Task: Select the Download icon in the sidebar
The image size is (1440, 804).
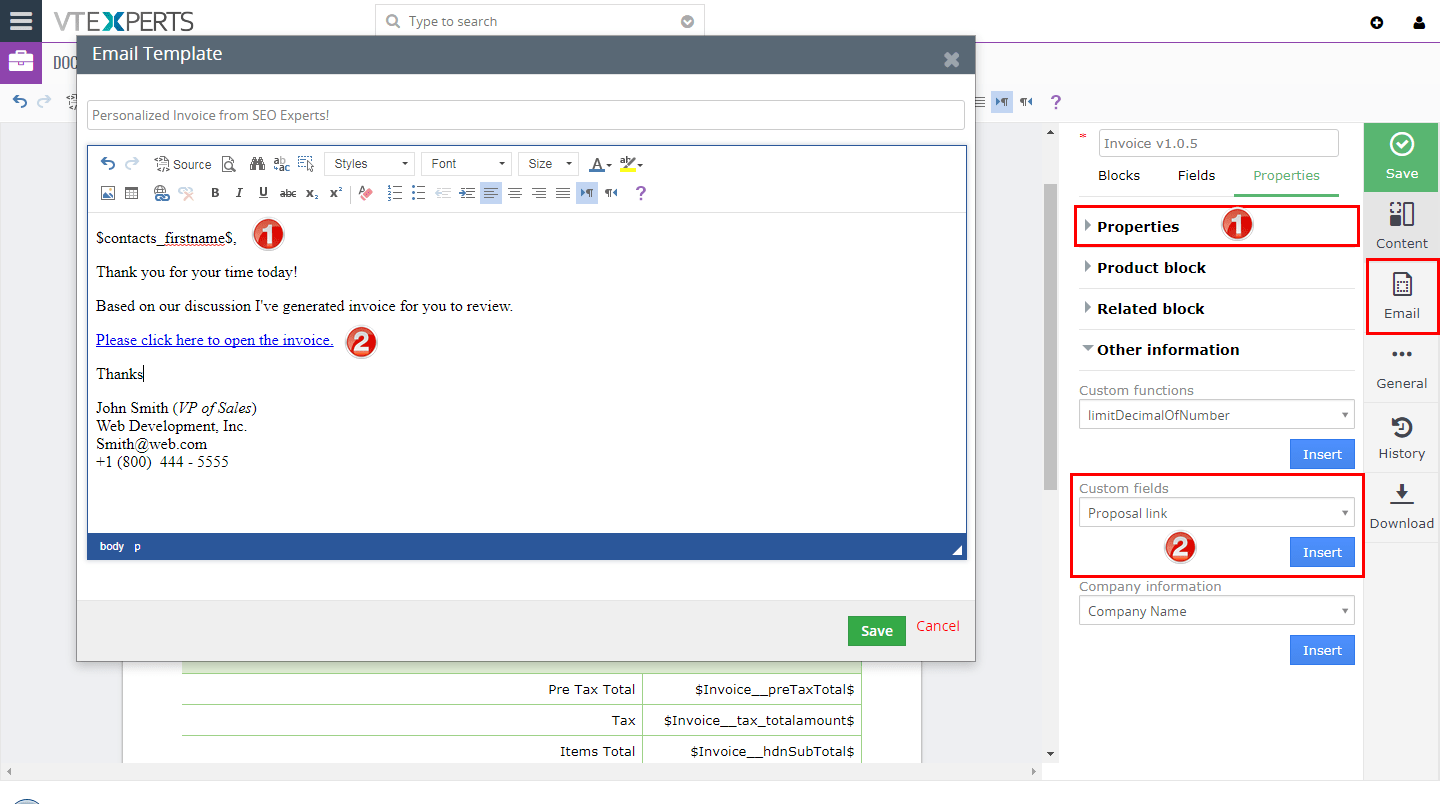Action: pyautogui.click(x=1401, y=506)
